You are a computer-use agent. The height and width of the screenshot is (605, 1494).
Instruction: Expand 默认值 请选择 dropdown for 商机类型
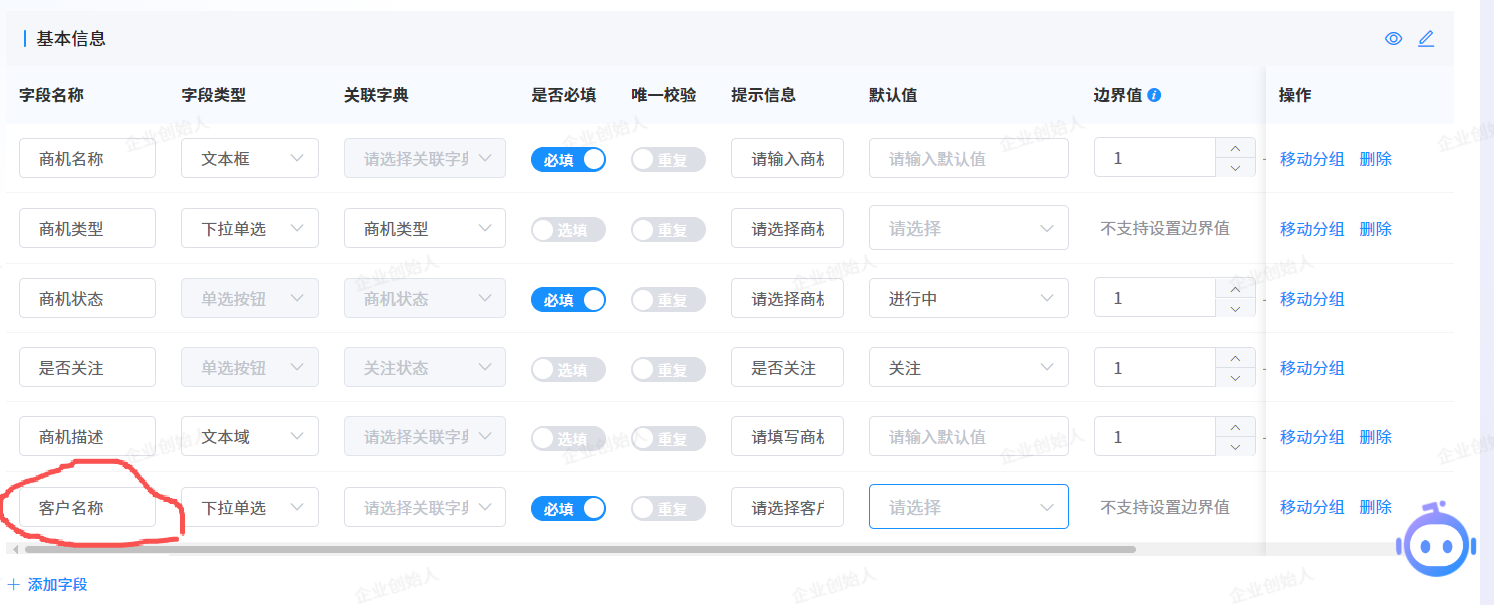pos(969,228)
